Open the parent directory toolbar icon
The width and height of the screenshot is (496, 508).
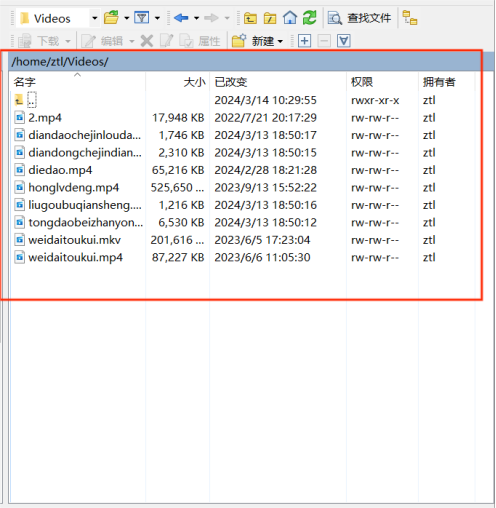[250, 18]
